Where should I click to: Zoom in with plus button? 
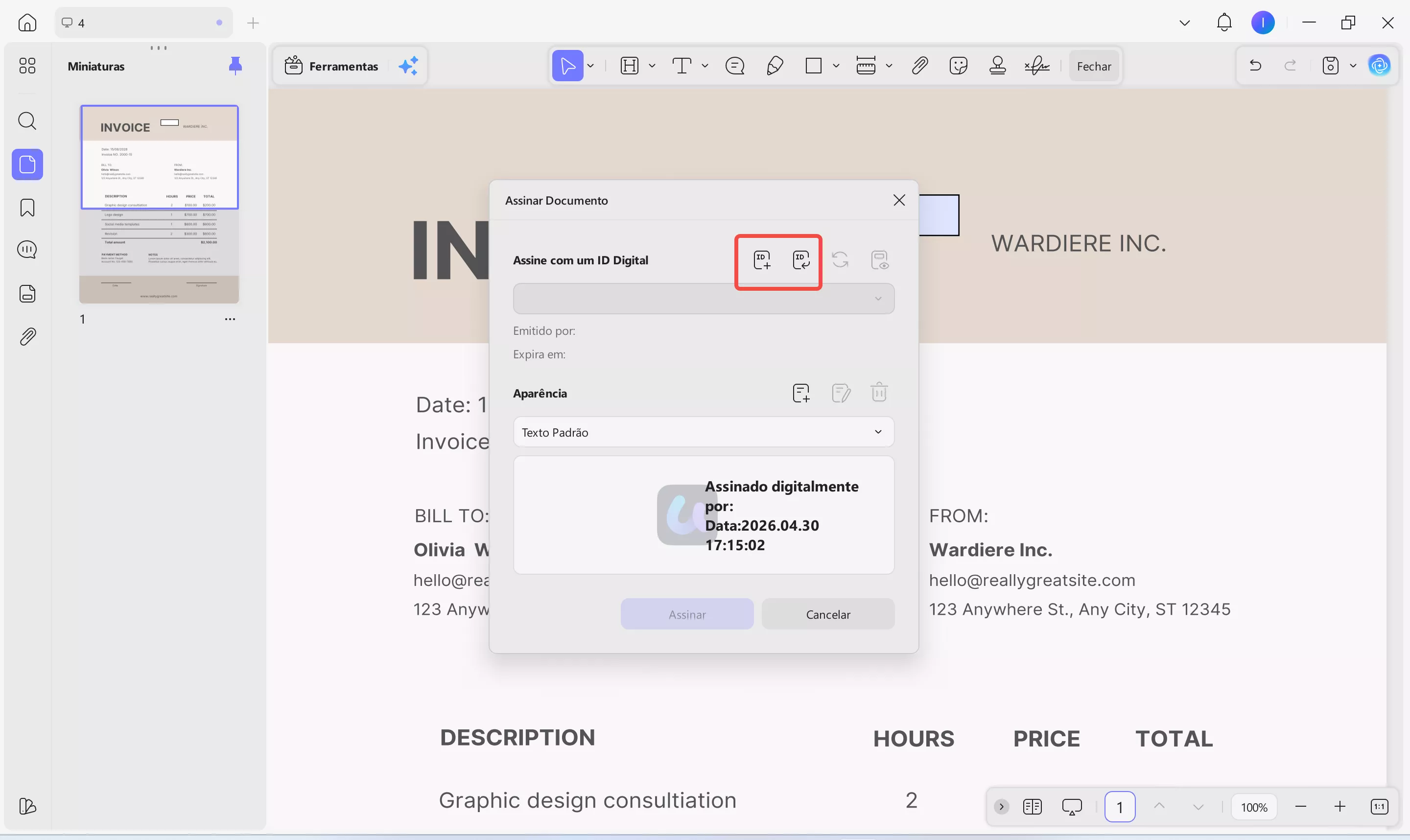pyautogui.click(x=1339, y=807)
